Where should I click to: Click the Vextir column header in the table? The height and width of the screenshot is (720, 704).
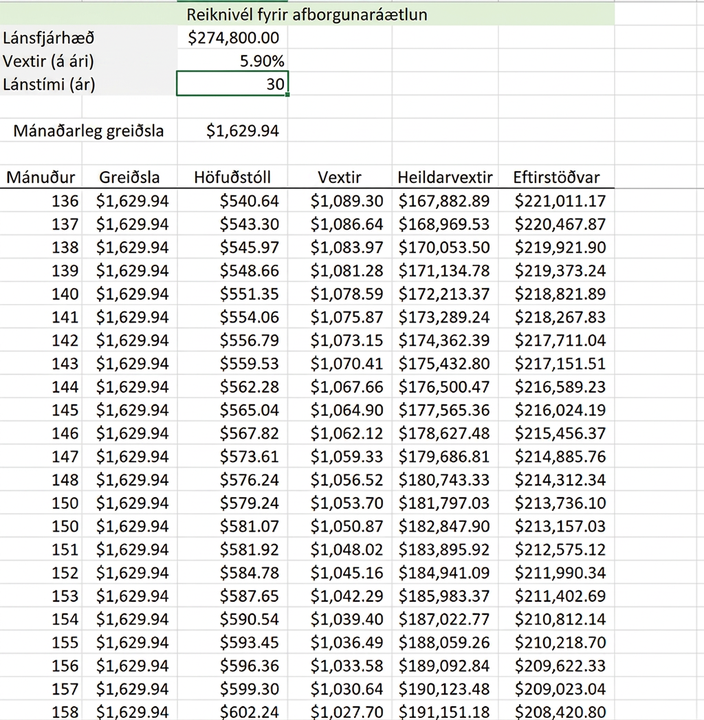tap(340, 177)
